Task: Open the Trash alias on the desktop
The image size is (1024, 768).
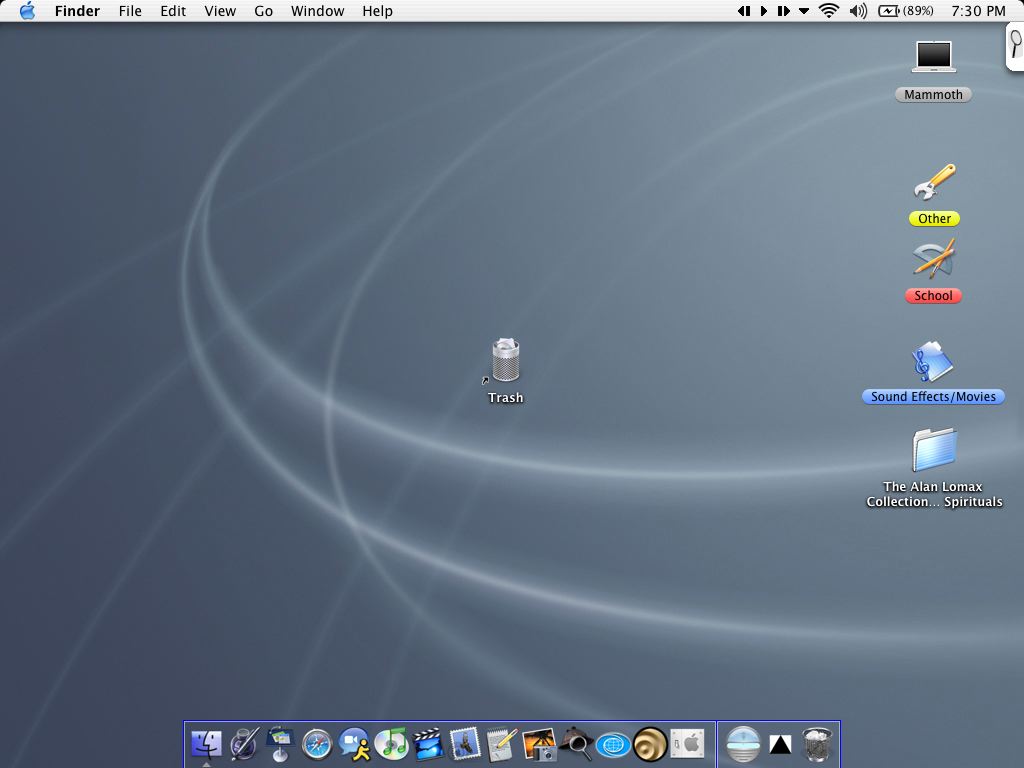Action: [506, 361]
